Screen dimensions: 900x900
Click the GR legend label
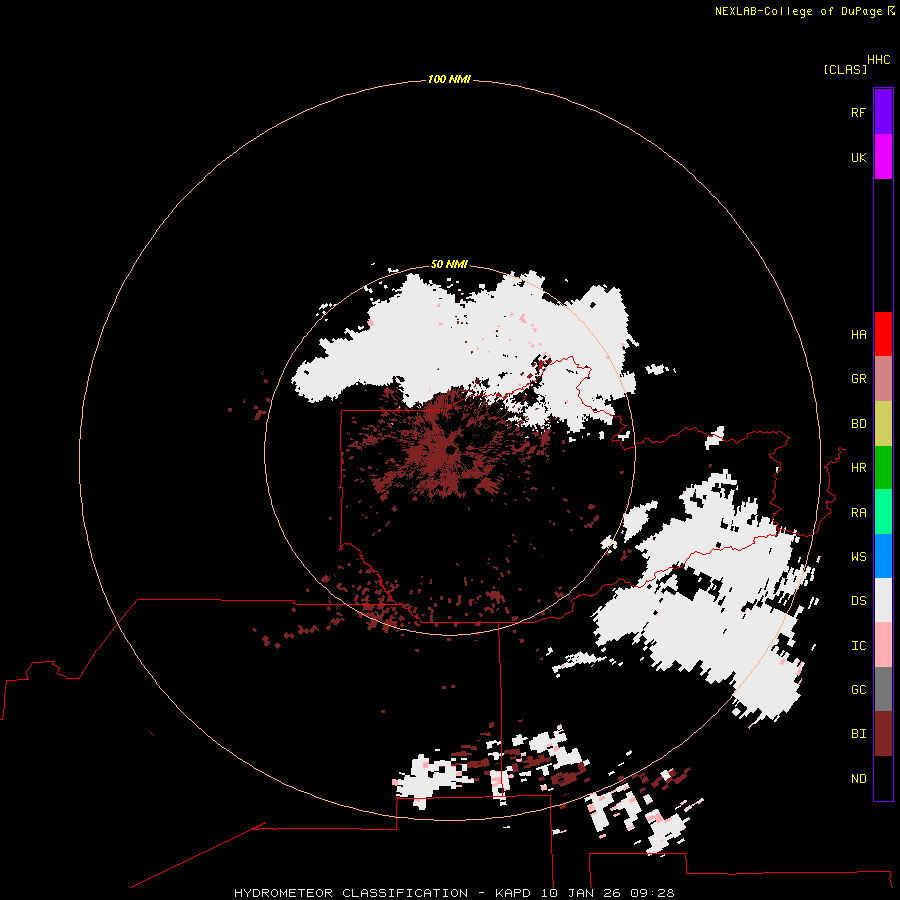858,379
